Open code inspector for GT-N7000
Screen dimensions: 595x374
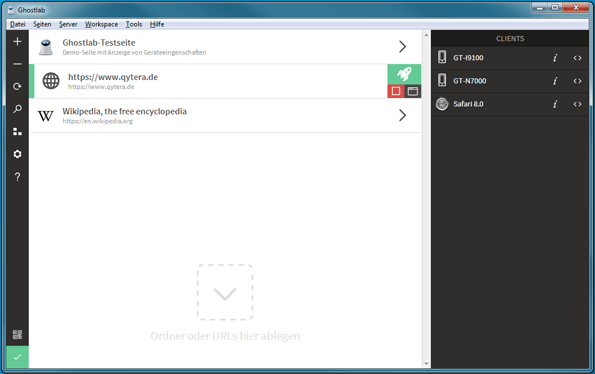[577, 81]
